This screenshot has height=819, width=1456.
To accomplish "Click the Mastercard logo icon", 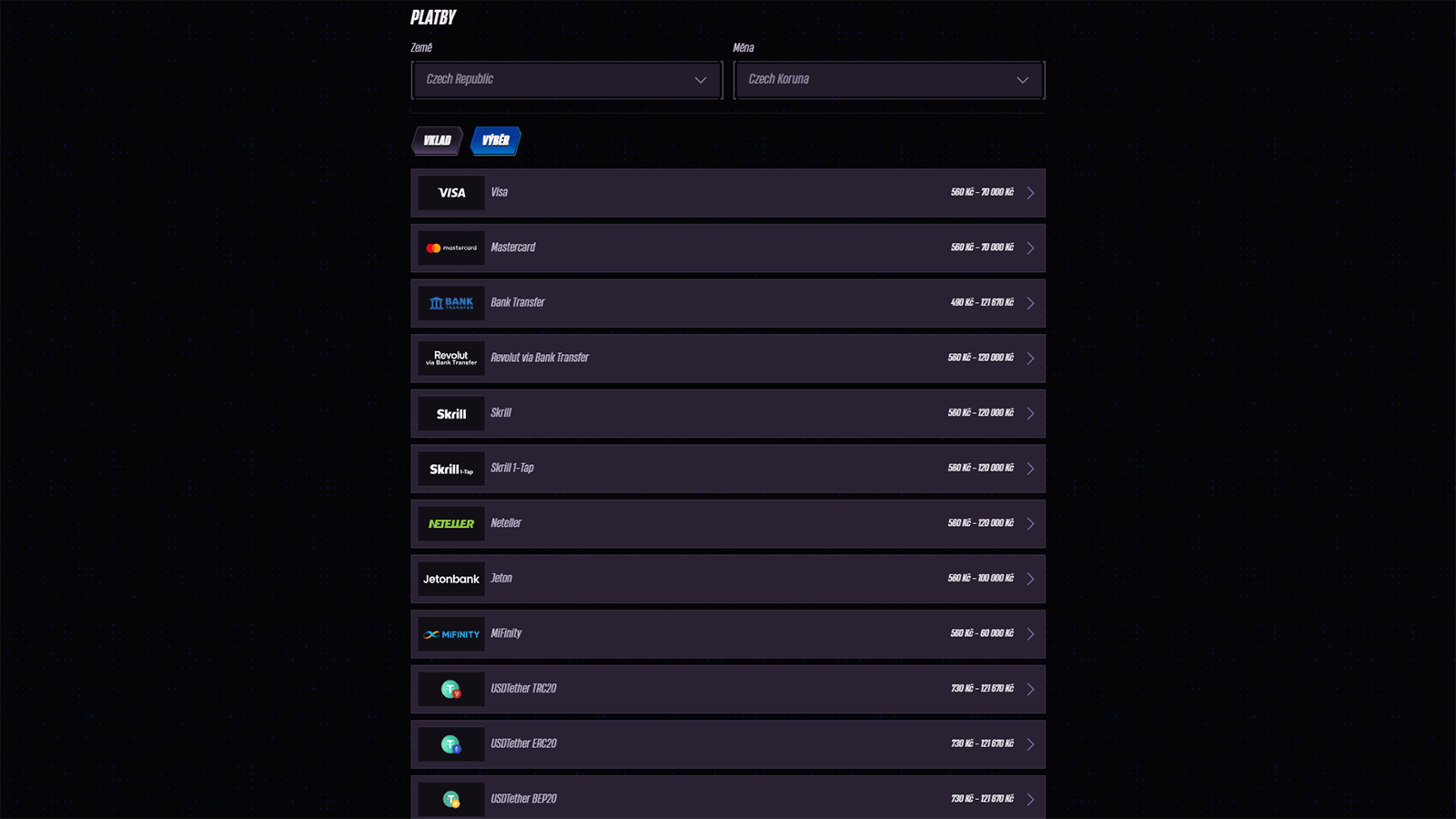I will [x=451, y=248].
